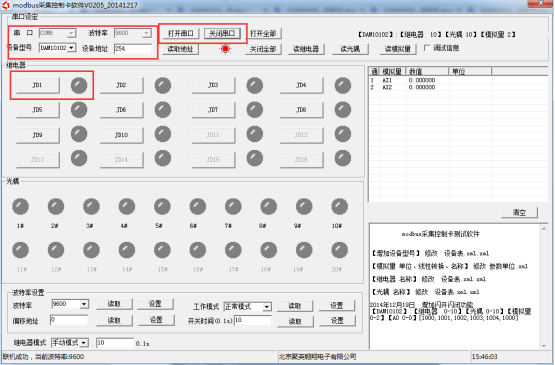Click the 偏移地址 input field
Screen dimensions: 555x365
tap(69, 320)
